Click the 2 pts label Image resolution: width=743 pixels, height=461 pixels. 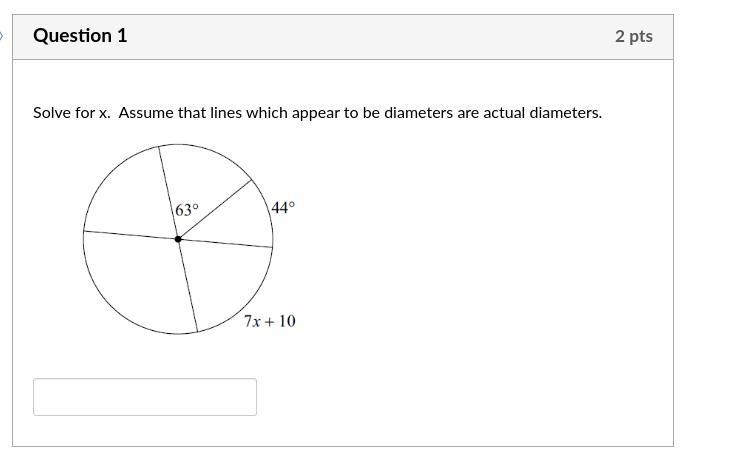(x=634, y=36)
